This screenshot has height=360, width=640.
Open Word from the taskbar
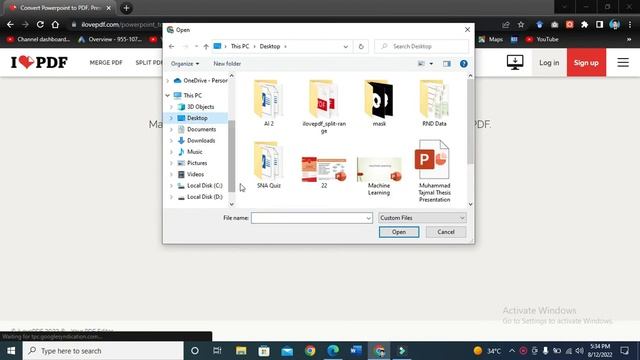356,351
